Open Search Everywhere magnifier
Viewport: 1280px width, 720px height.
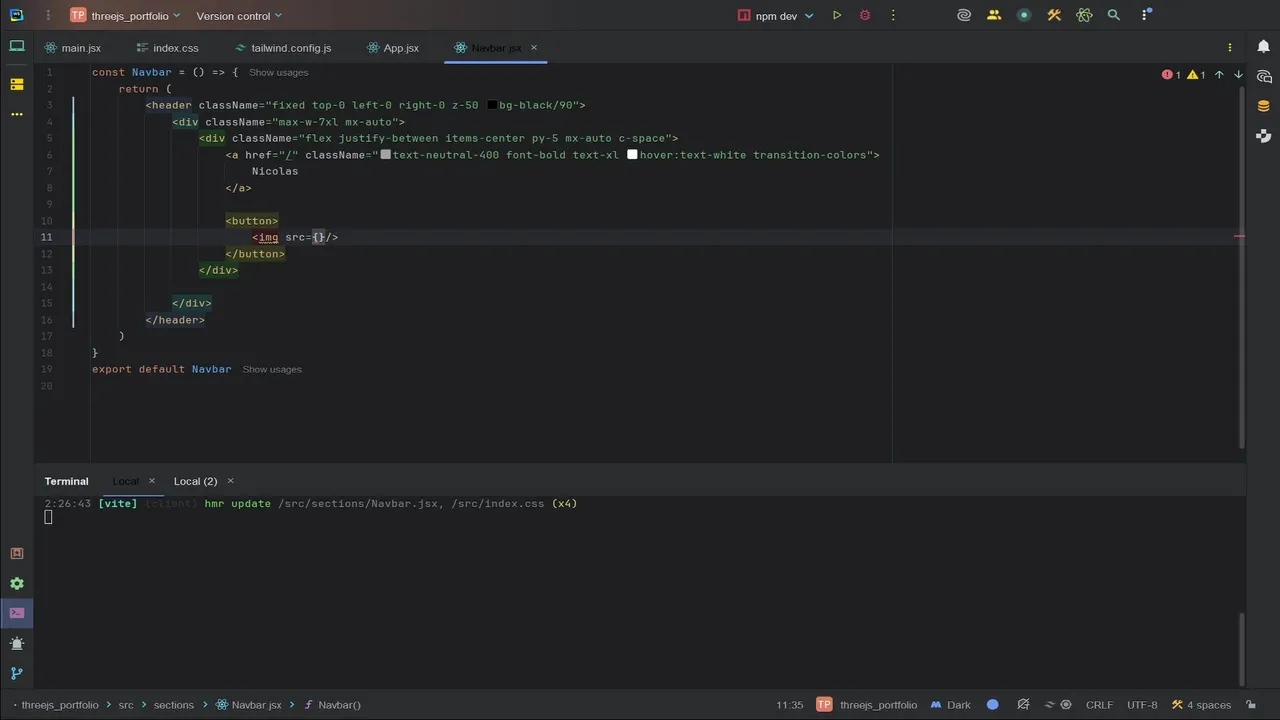1114,16
